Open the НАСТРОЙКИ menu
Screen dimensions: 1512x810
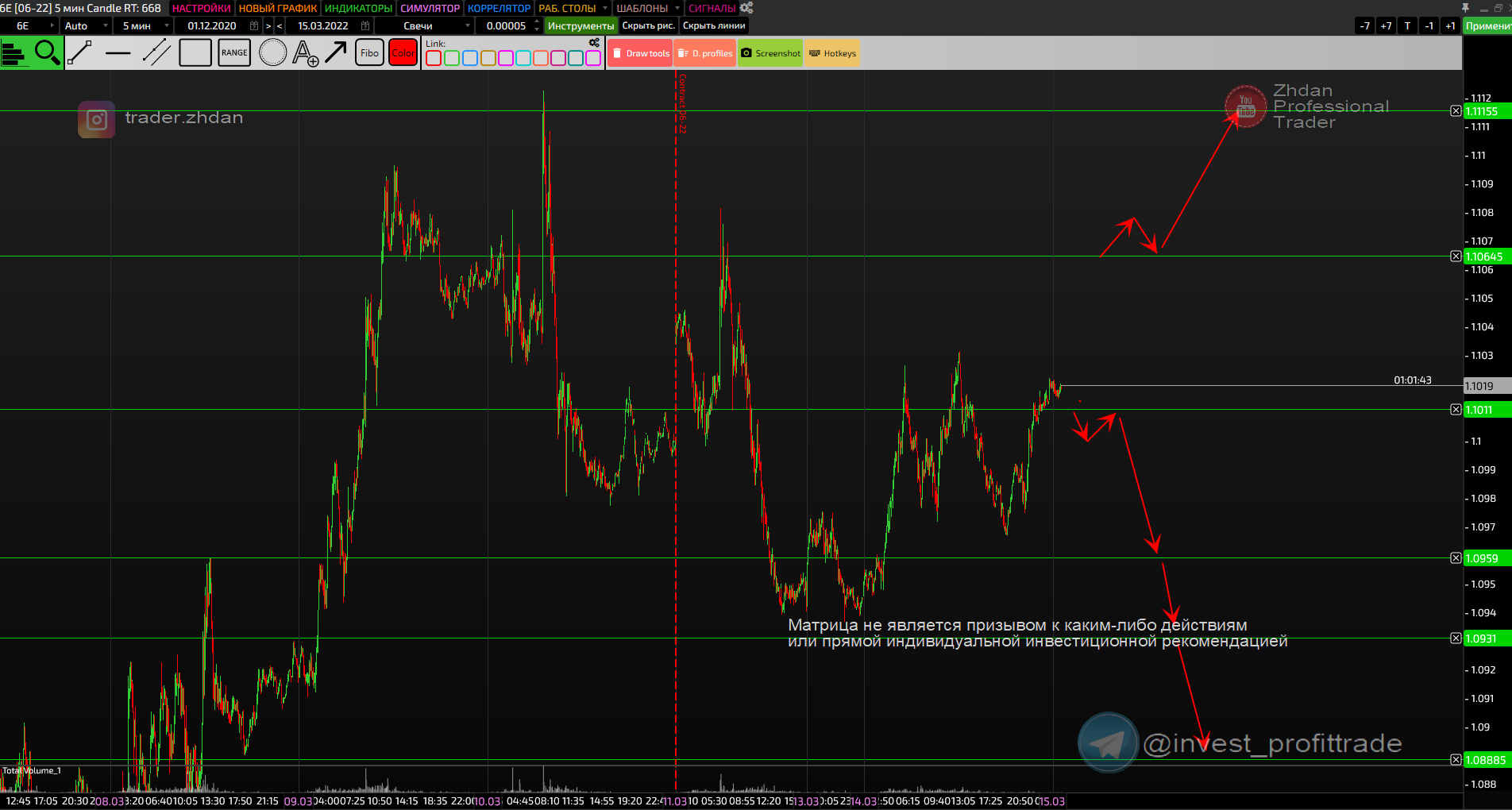tap(201, 8)
